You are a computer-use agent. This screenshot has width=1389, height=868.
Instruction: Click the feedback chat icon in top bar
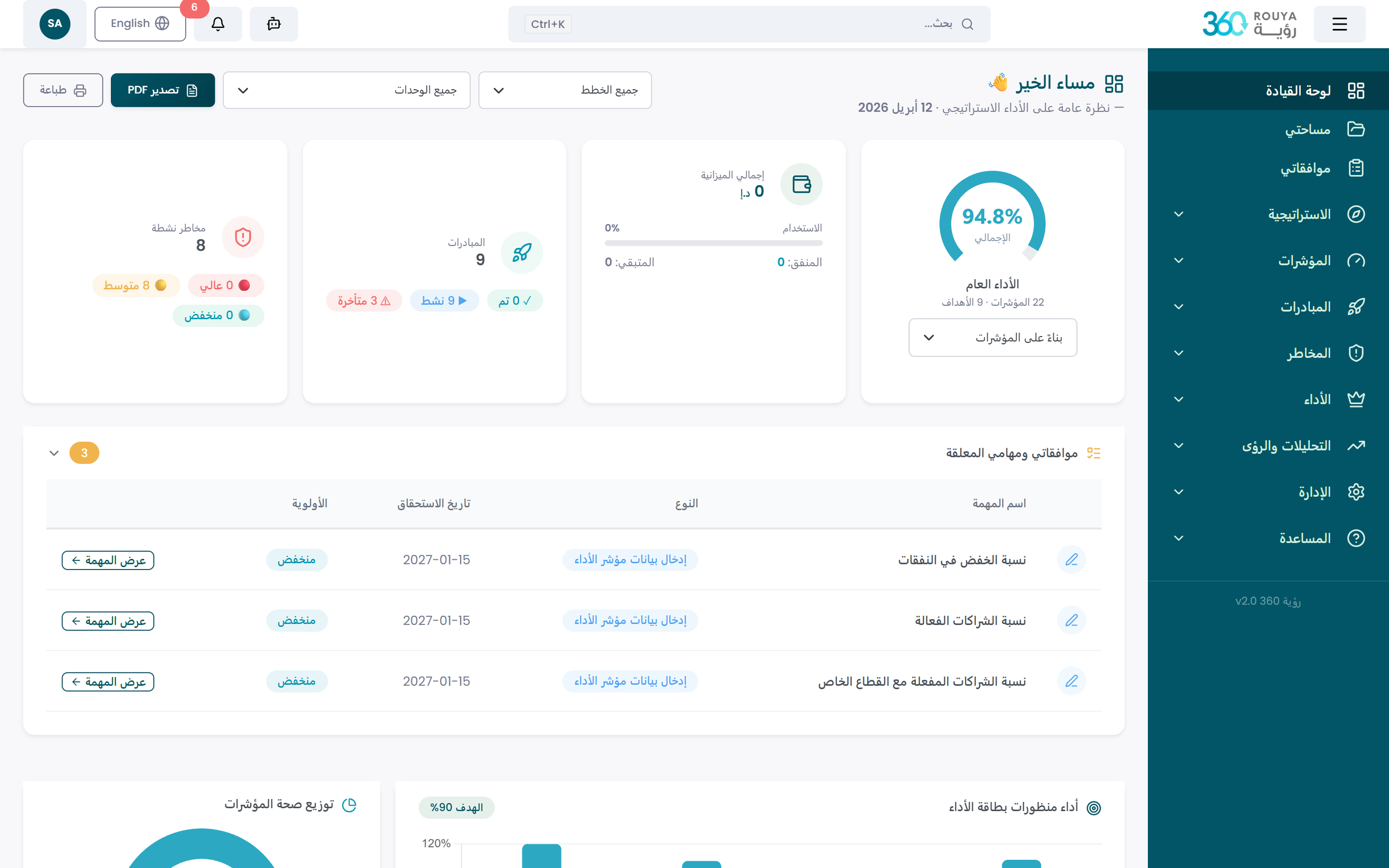pyautogui.click(x=274, y=23)
